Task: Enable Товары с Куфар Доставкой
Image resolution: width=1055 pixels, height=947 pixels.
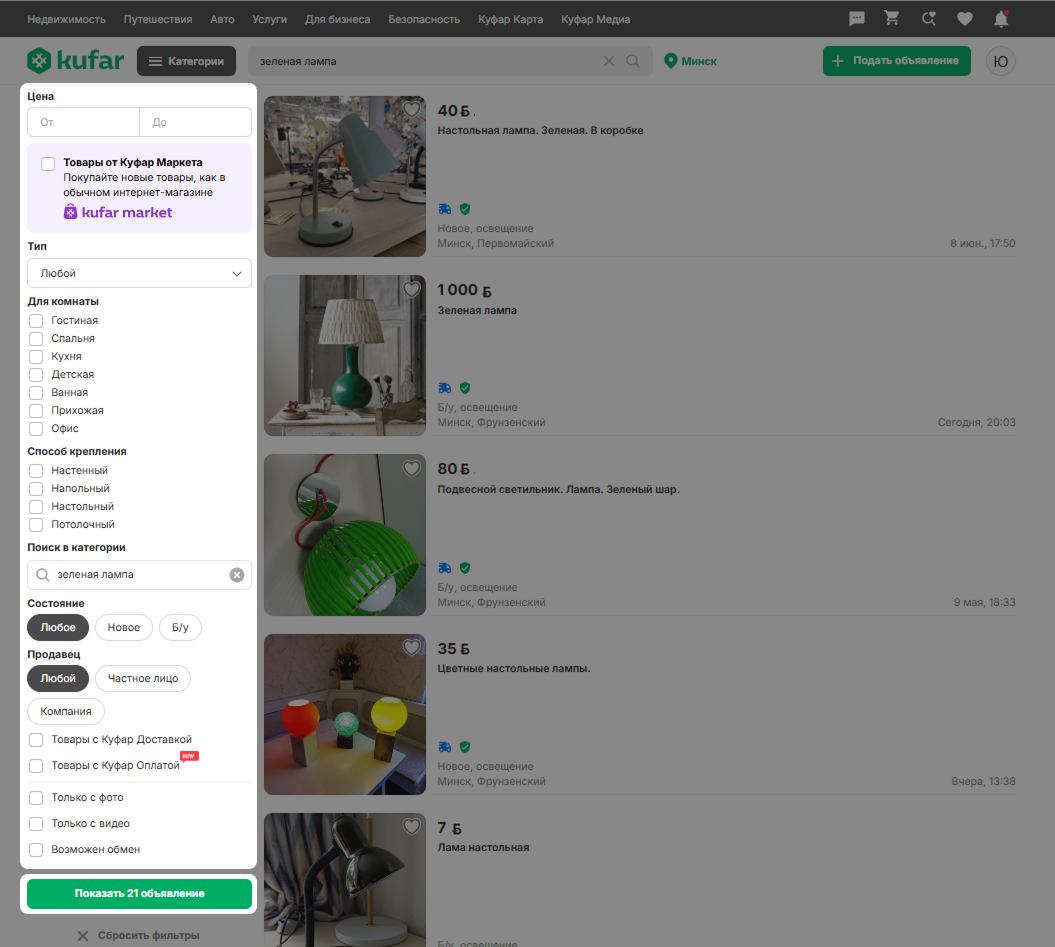Action: [x=36, y=740]
